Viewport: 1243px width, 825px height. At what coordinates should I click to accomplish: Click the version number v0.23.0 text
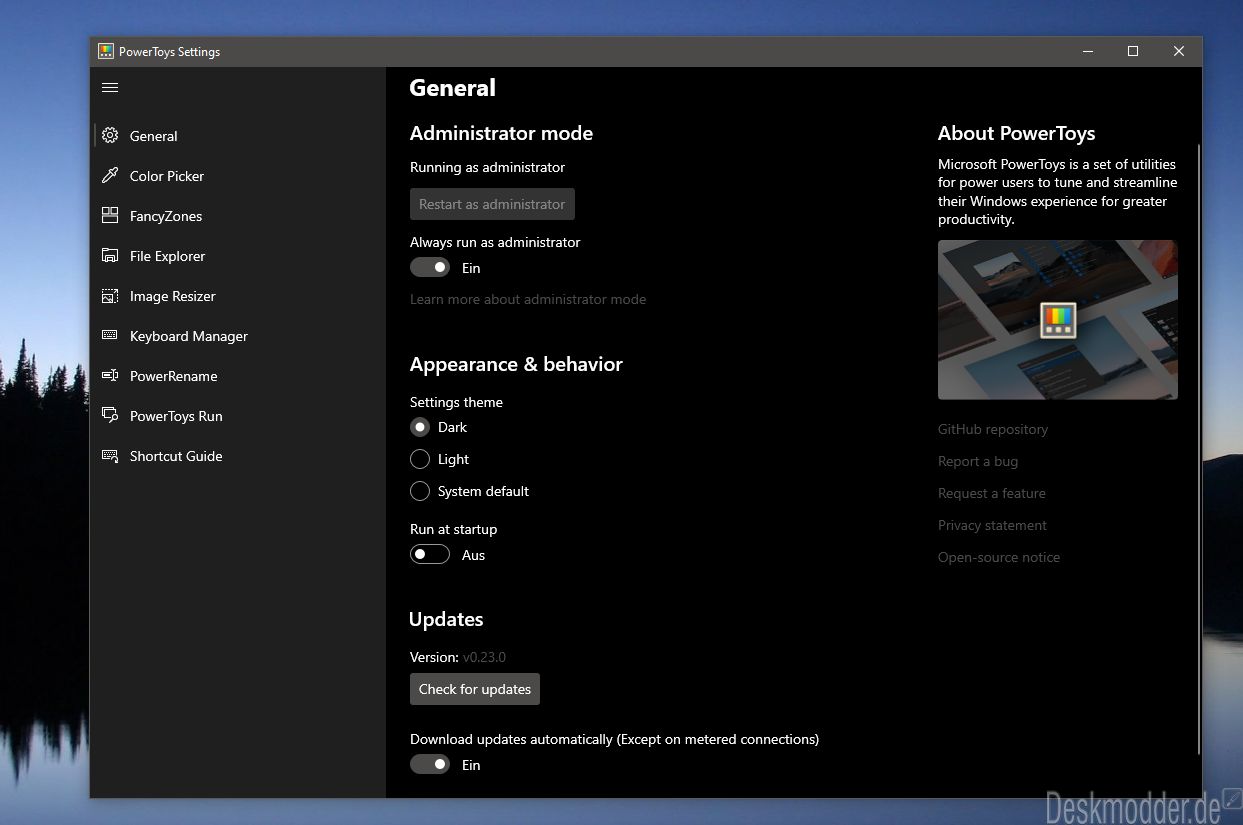(484, 657)
